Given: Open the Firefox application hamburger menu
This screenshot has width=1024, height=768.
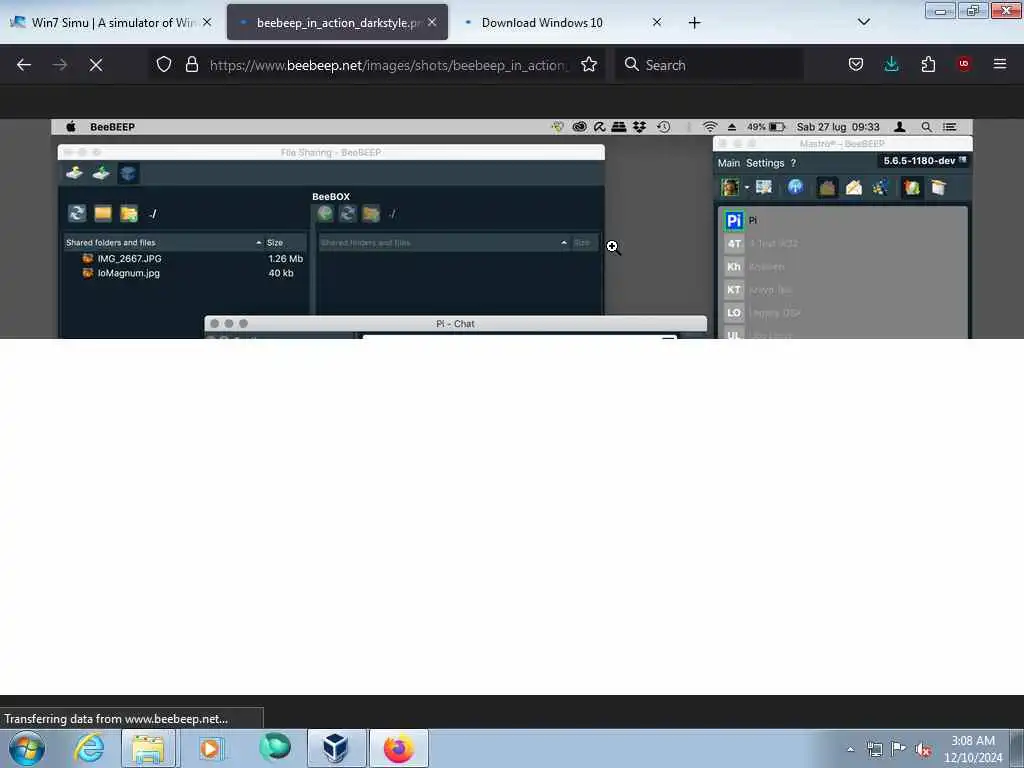Looking at the screenshot, I should point(1000,64).
